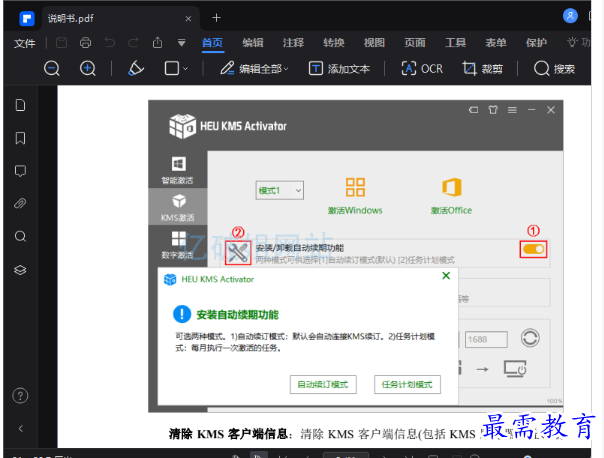Image resolution: width=604 pixels, height=458 pixels.
Task: Click the PDF app logo icon
Action: pyautogui.click(x=27, y=18)
